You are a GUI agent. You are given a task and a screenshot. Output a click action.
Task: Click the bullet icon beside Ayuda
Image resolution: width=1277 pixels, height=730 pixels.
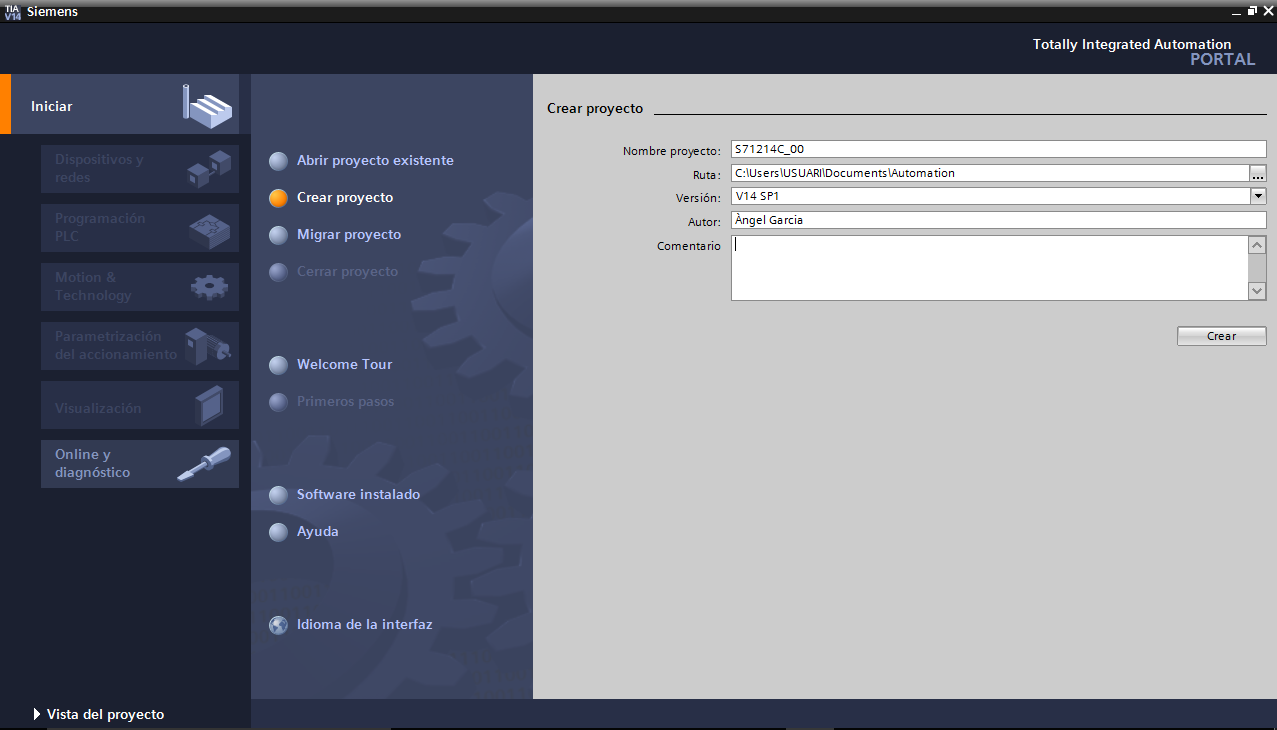pos(278,532)
